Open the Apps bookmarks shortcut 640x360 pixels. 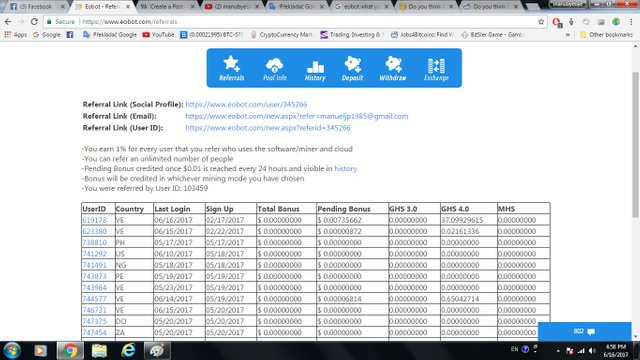point(16,35)
